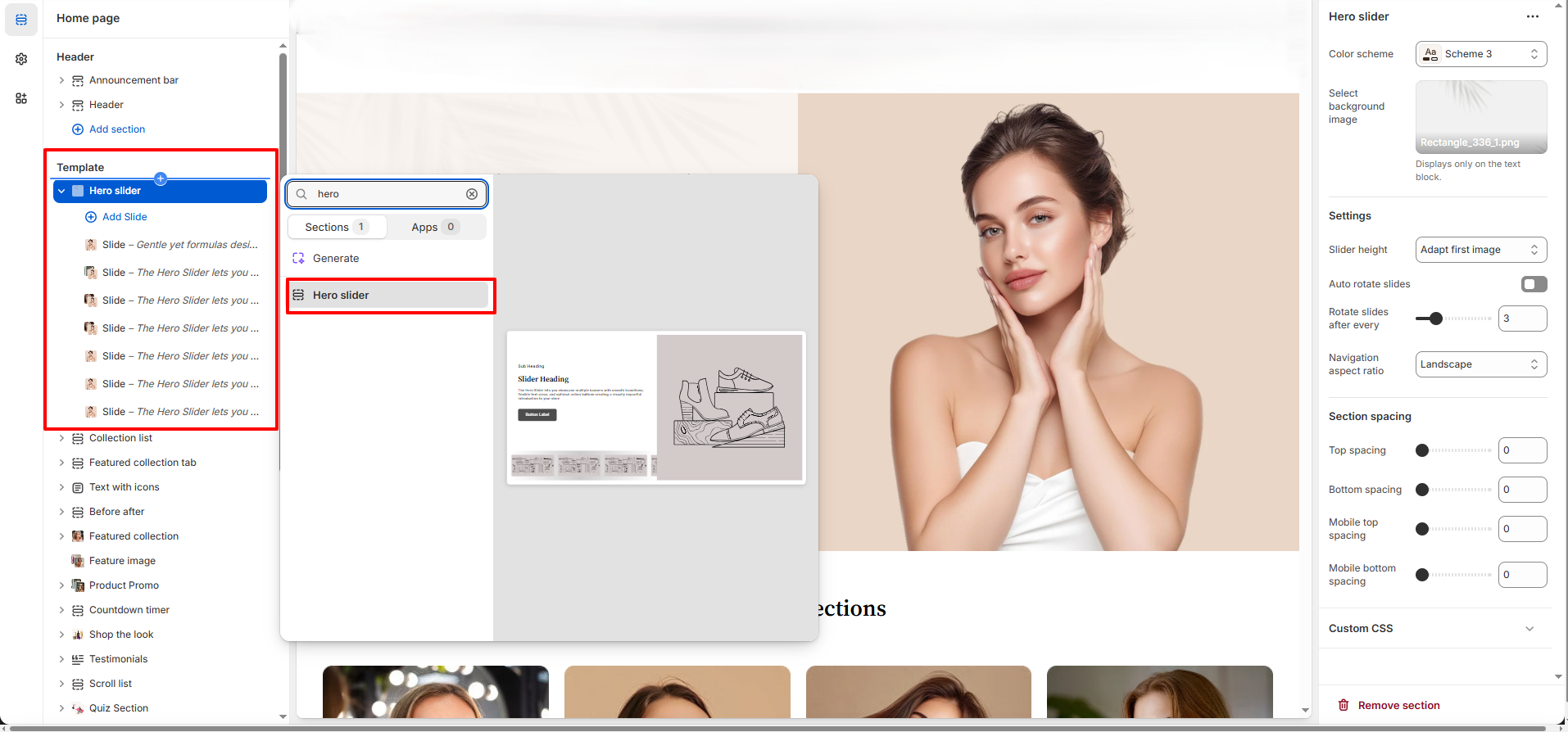The width and height of the screenshot is (1568, 732).
Task: Open the Slider height dropdown
Action: [1480, 250]
